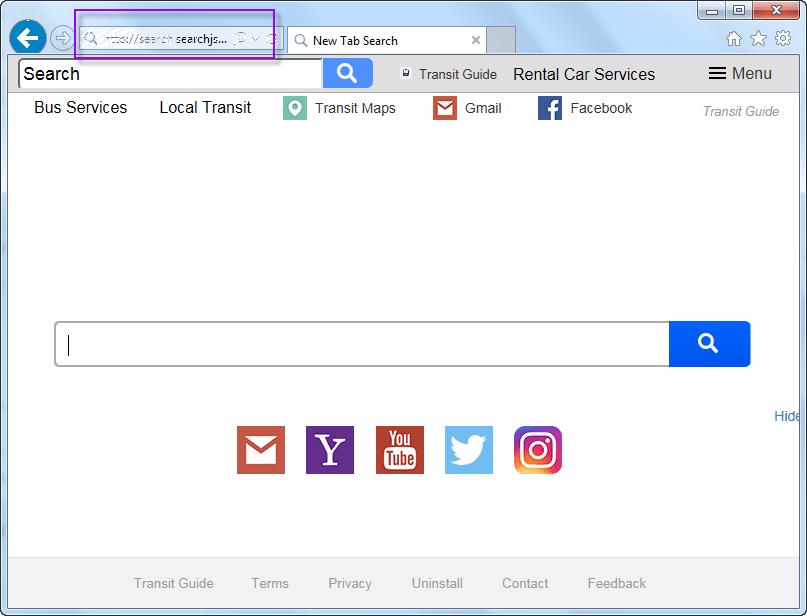Click the large center search field
Screen dimensions: 807x616
point(362,344)
